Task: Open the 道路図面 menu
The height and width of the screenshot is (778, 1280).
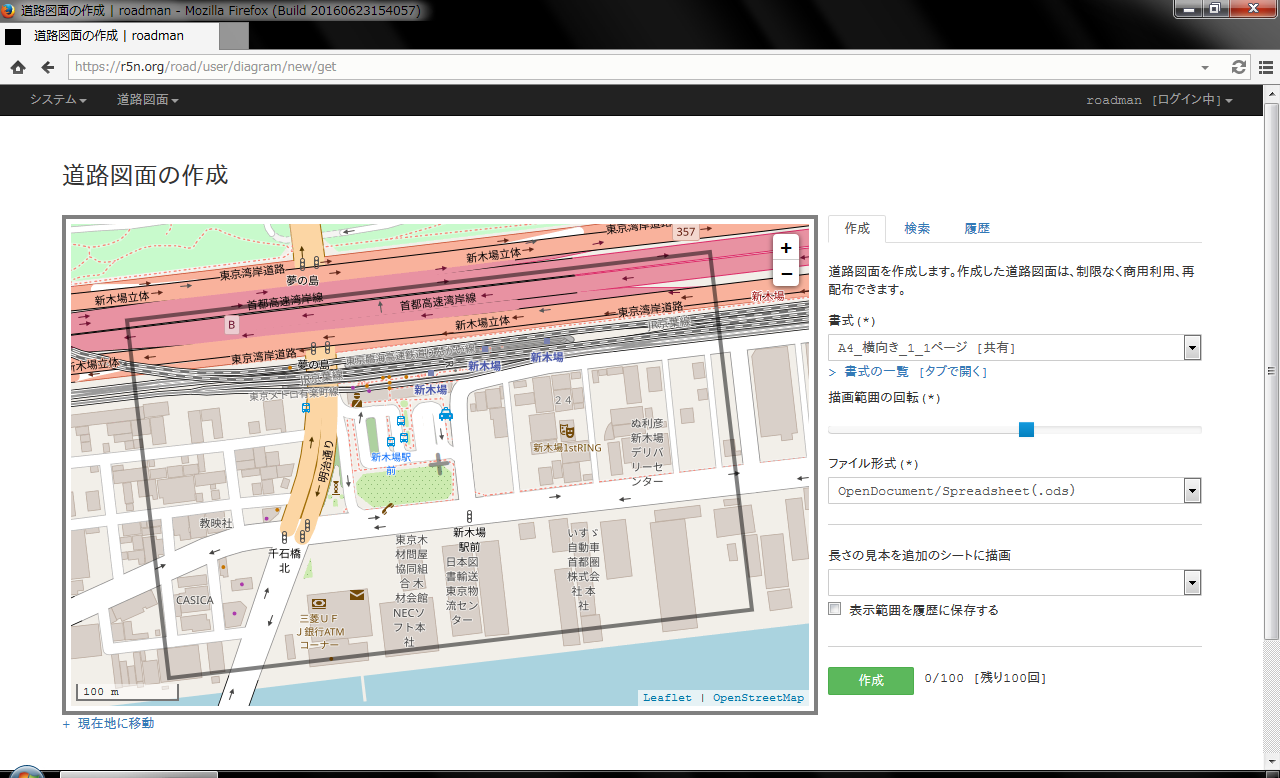Action: [148, 100]
